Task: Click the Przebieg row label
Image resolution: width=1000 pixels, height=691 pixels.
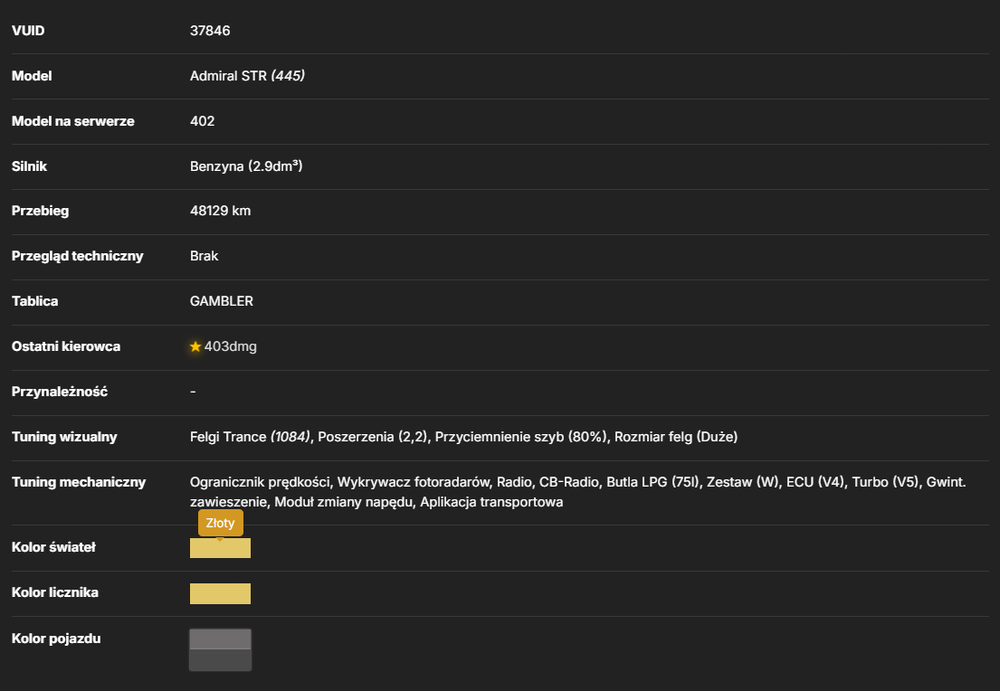Action: 40,211
